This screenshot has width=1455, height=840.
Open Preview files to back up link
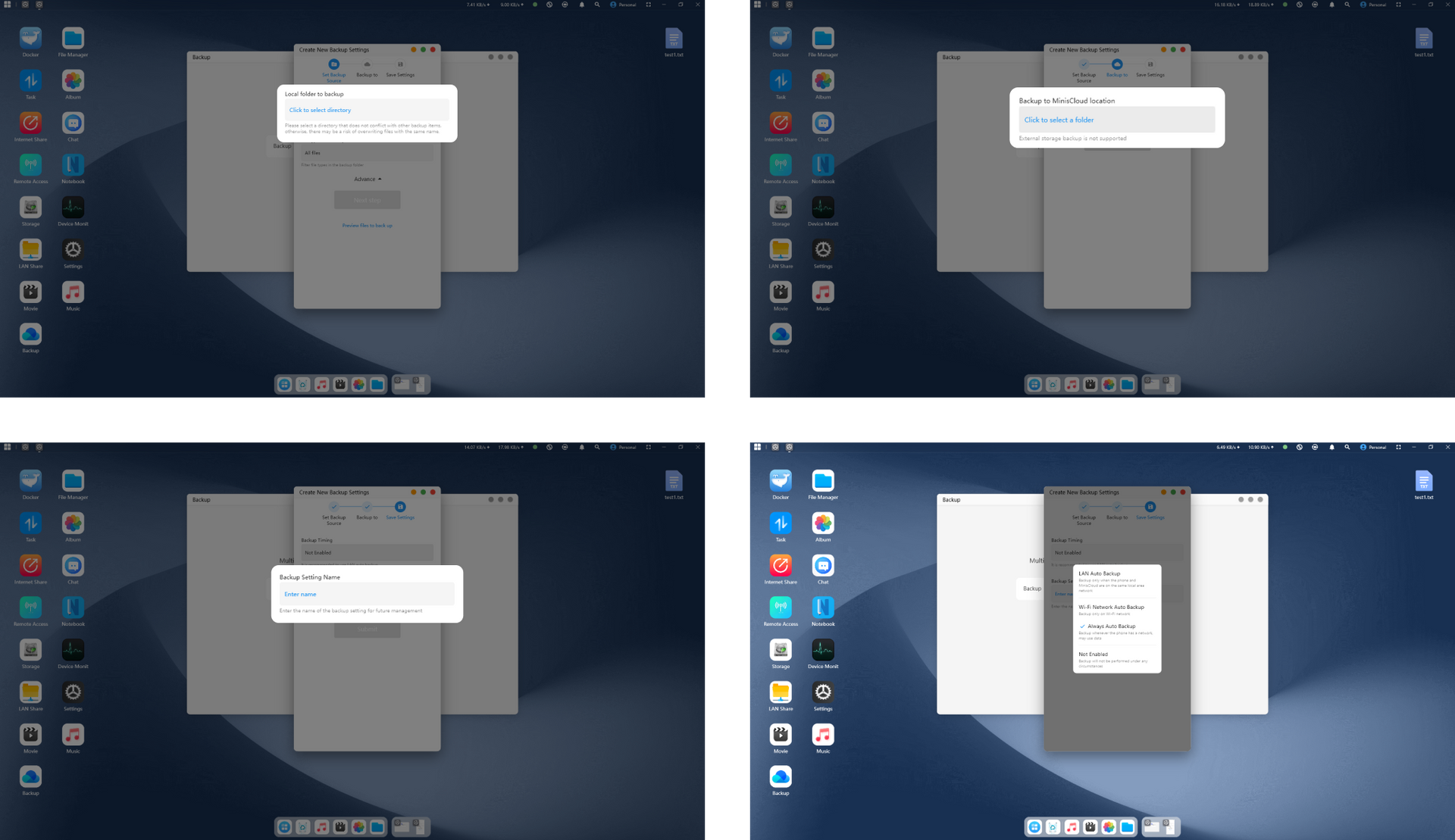coord(367,226)
